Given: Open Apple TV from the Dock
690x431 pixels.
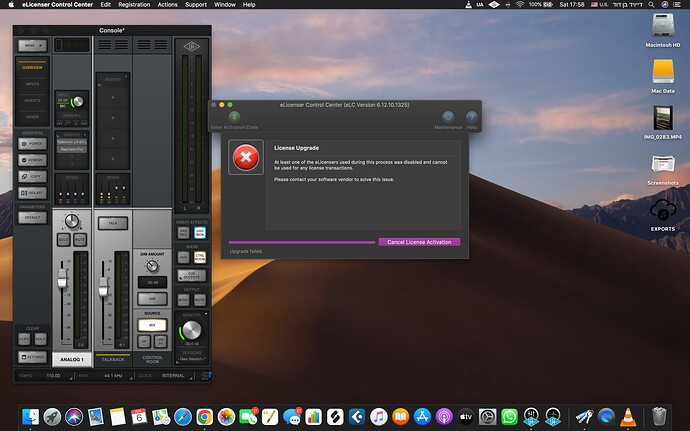Looking at the screenshot, I should [x=466, y=416].
